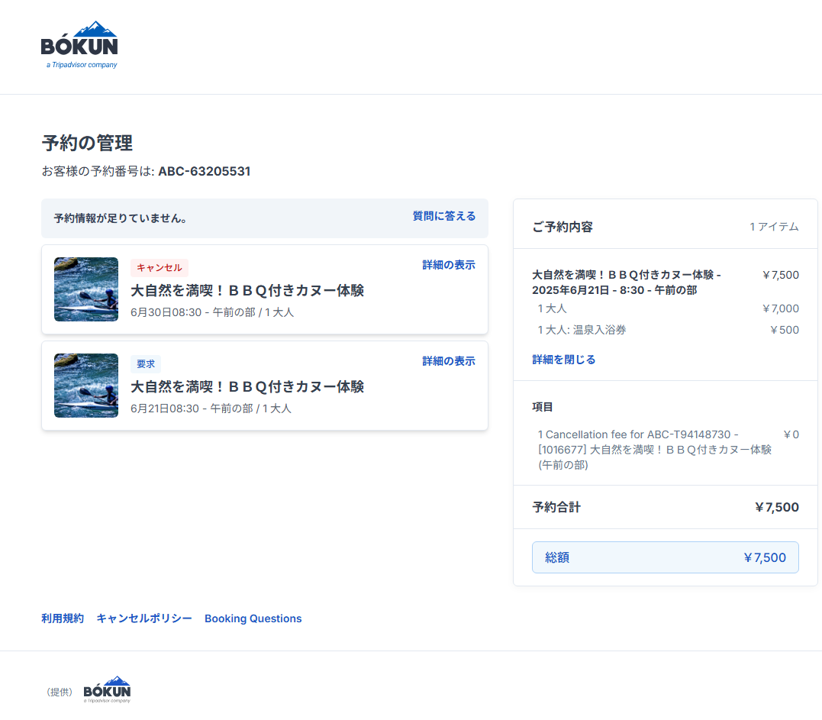Click 質問に答える to answer booking questions
The height and width of the screenshot is (720, 822).
[x=444, y=216]
